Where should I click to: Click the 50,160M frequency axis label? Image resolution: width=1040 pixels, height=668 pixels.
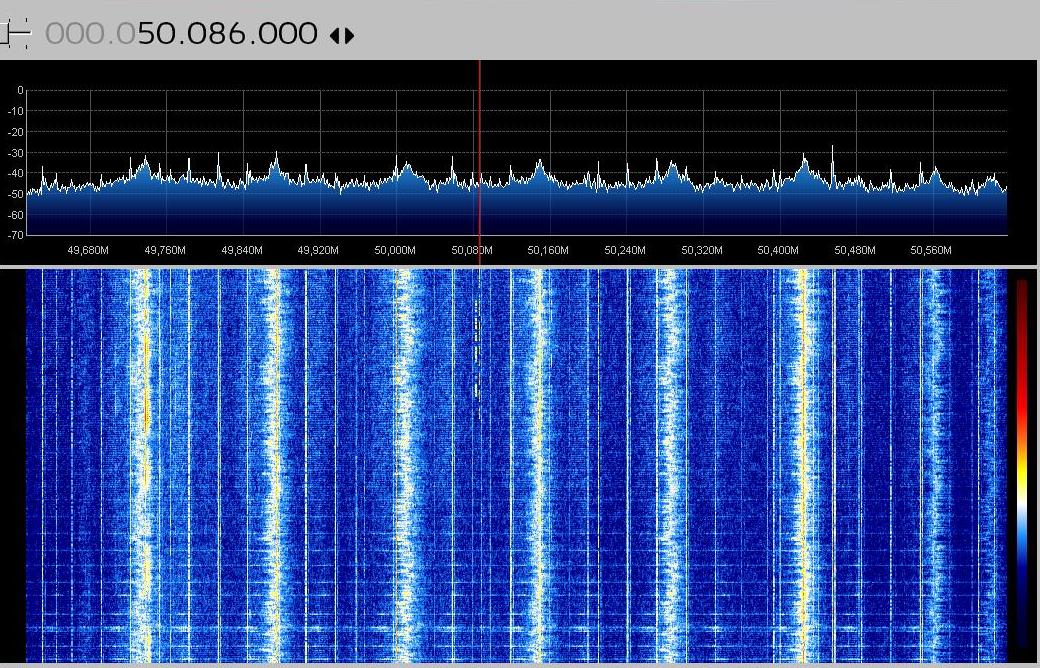548,250
